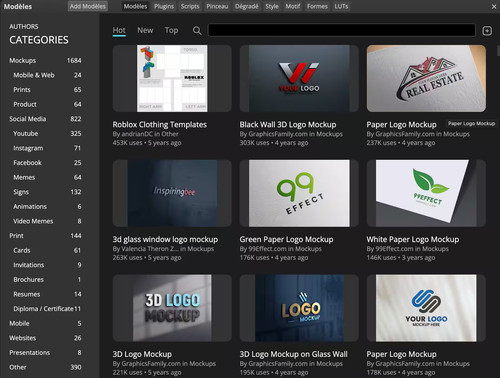Click the Roblox Clothing Templates title
The height and width of the screenshot is (378, 500).
[x=160, y=125]
